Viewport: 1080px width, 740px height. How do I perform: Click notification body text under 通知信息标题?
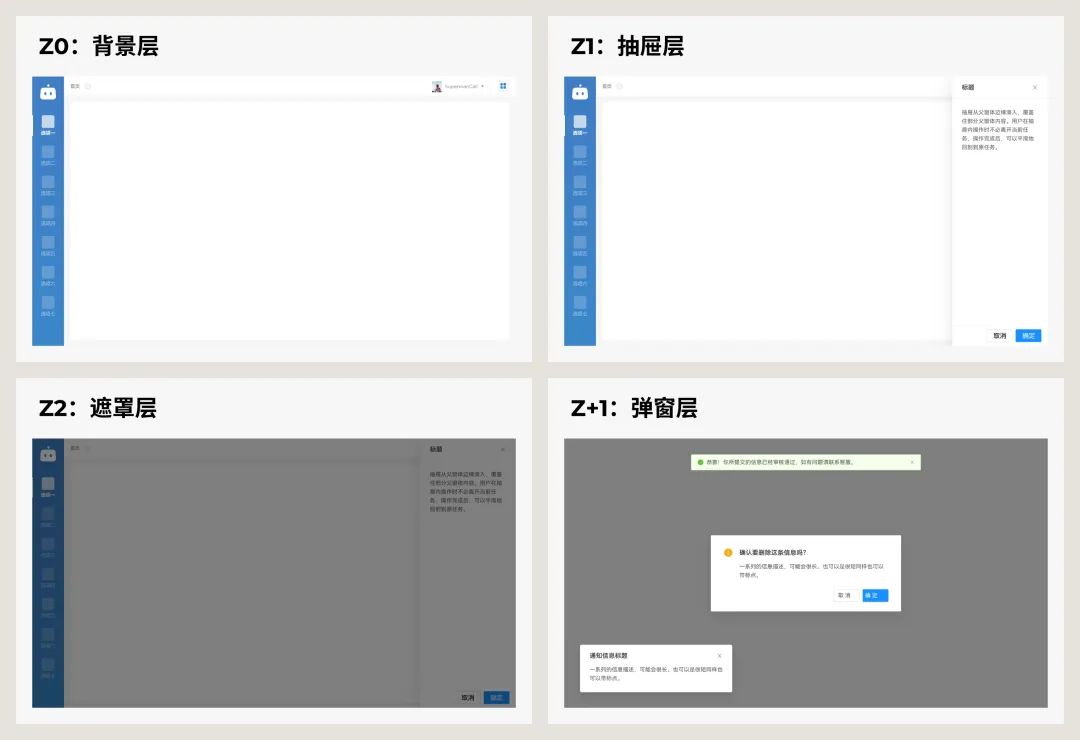click(x=656, y=674)
